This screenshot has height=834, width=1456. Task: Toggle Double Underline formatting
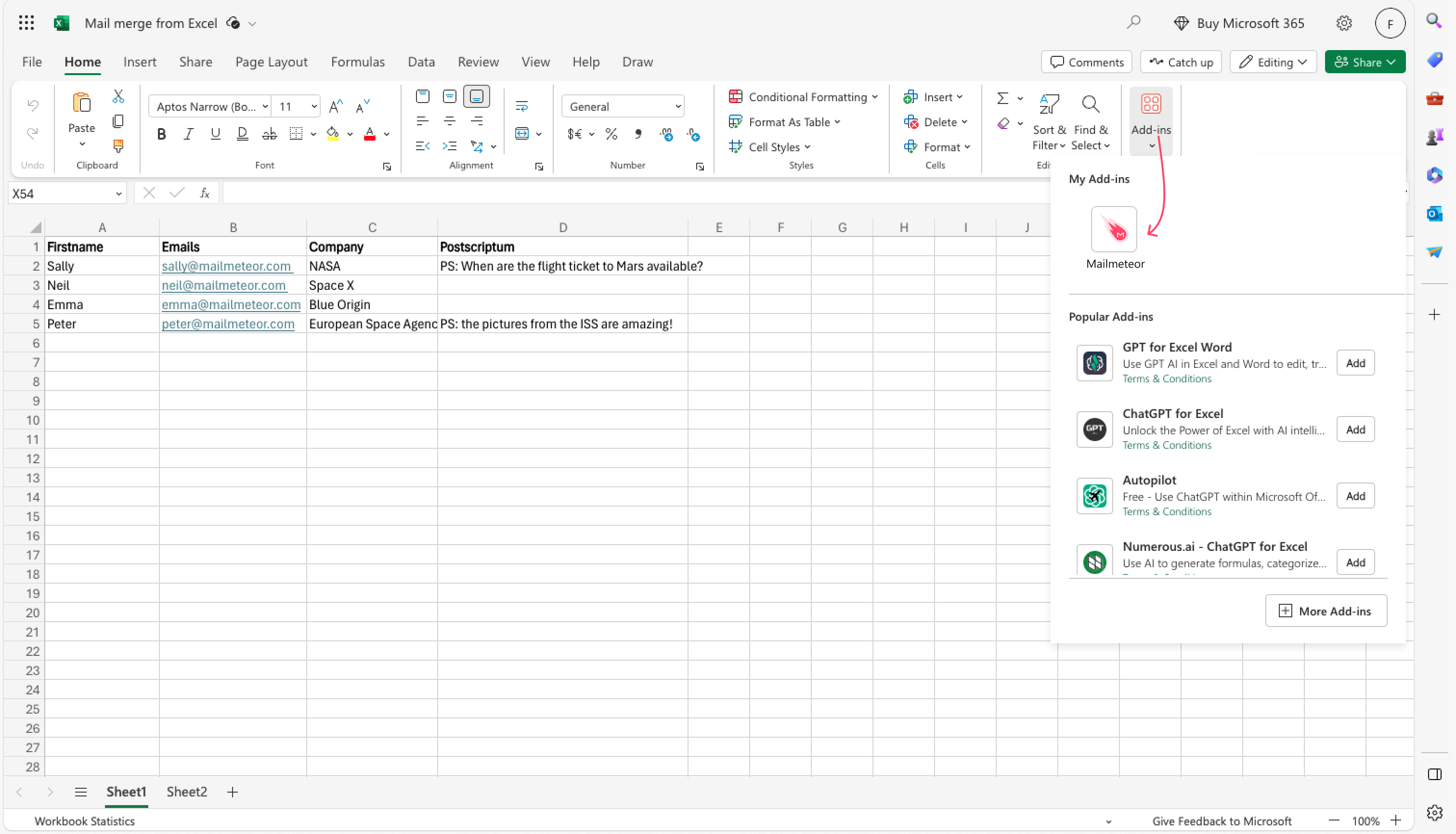pyautogui.click(x=242, y=134)
